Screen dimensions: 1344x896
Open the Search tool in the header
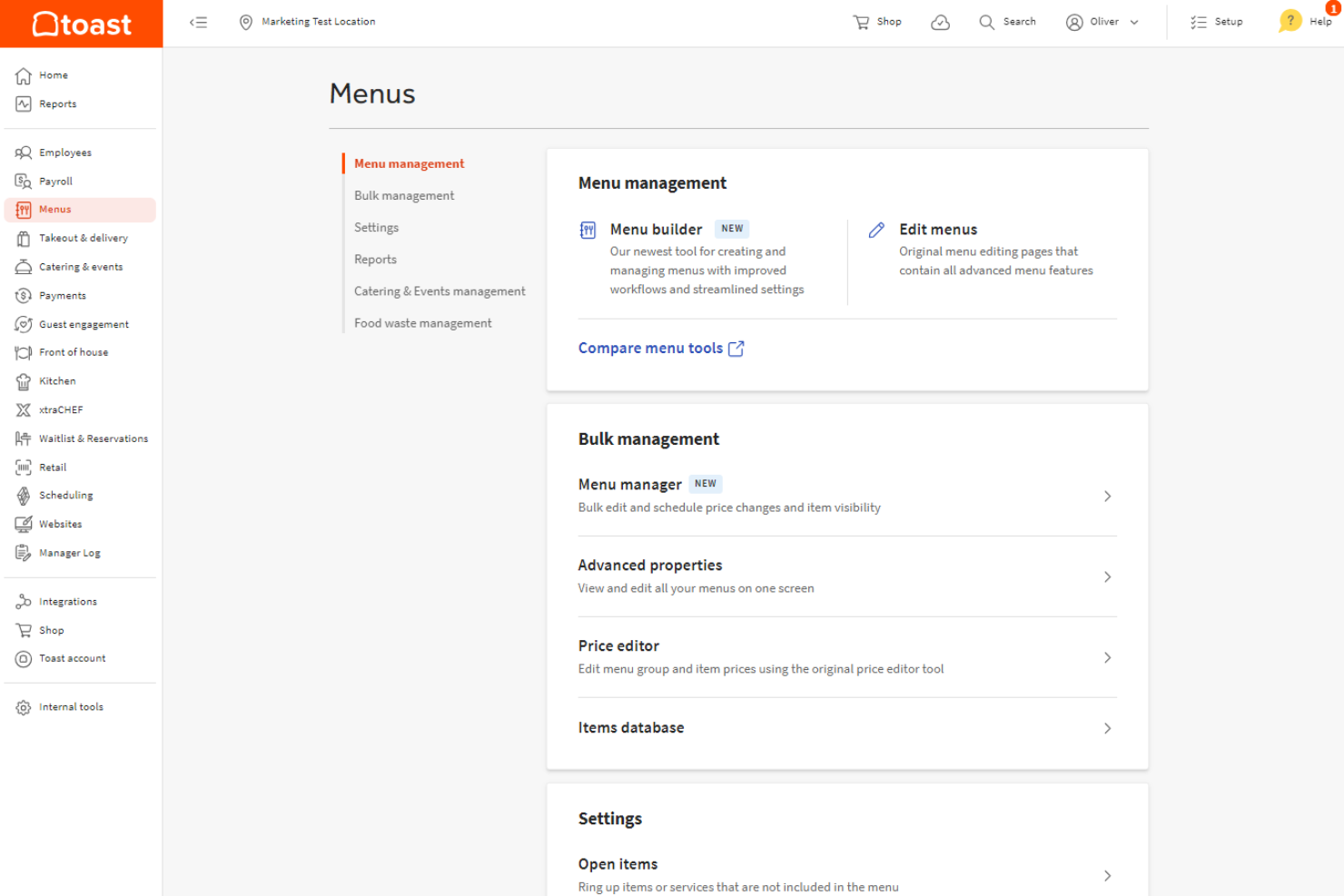pyautogui.click(x=1007, y=21)
